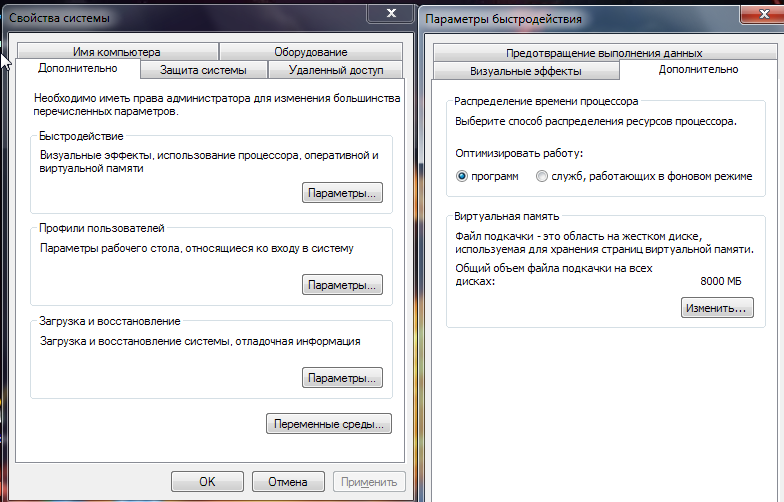This screenshot has width=784, height=502.
Task: Switch to the Оборудование tab
Action: click(x=310, y=52)
